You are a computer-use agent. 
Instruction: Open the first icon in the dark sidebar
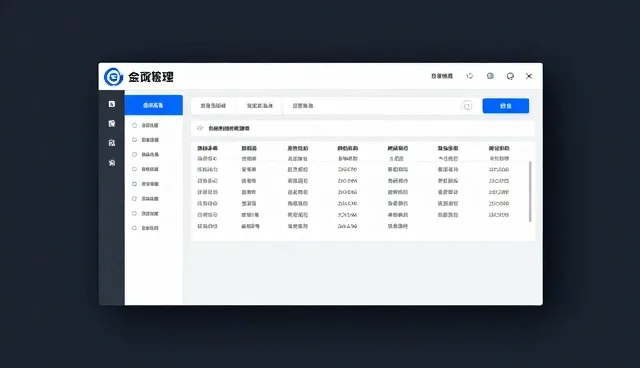pyautogui.click(x=111, y=104)
